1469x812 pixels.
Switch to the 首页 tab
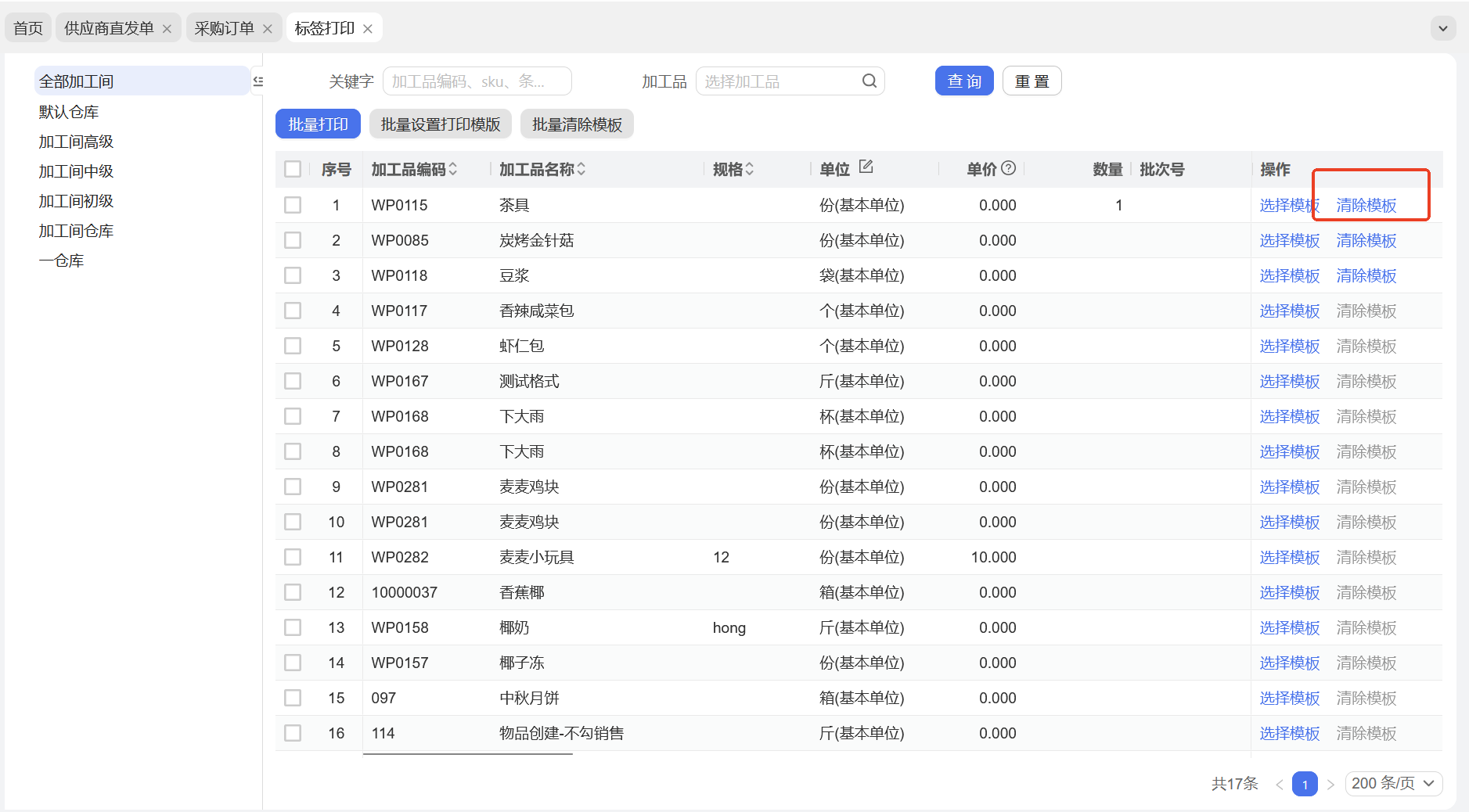coord(28,29)
